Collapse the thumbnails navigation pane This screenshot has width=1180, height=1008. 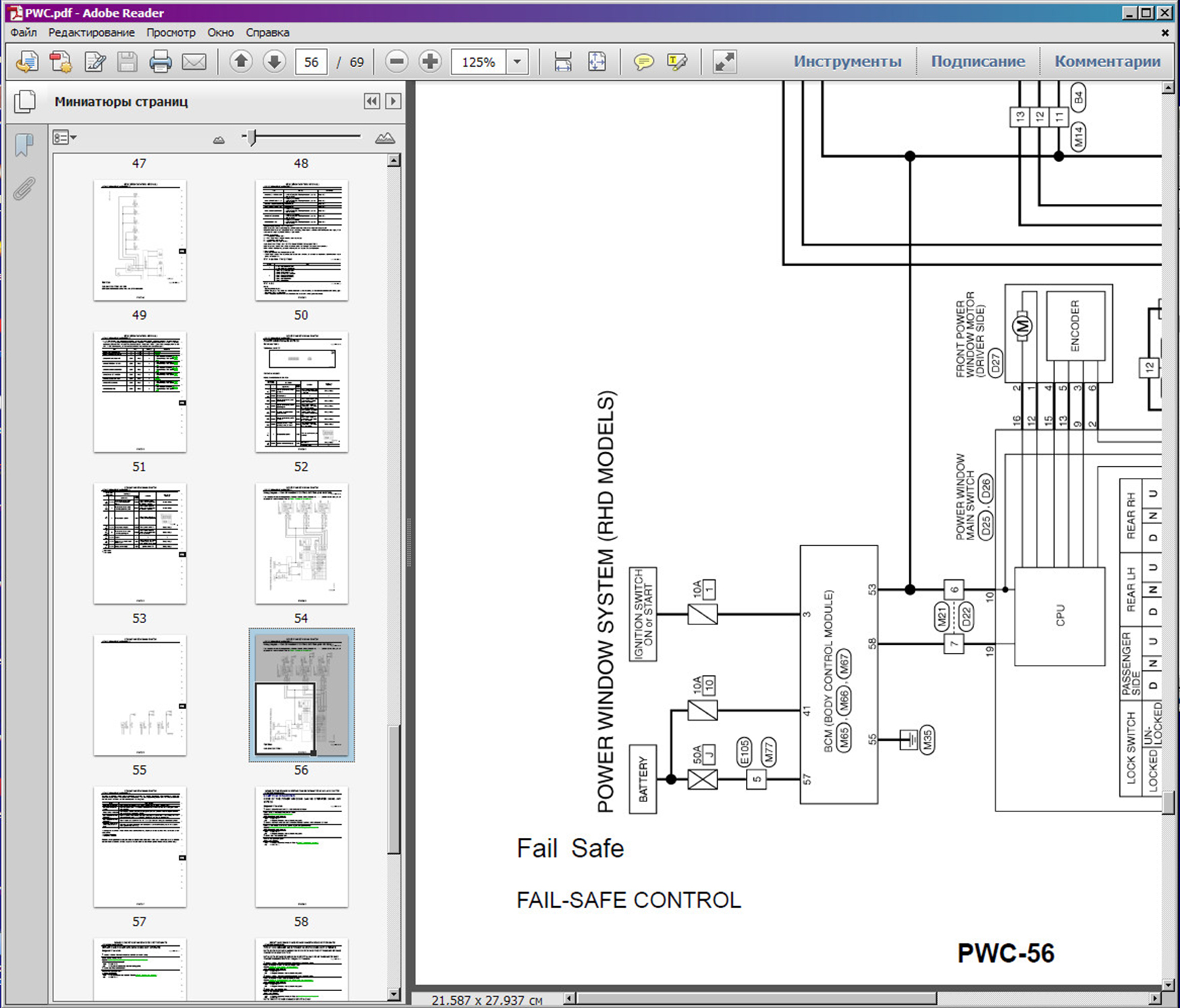371,101
